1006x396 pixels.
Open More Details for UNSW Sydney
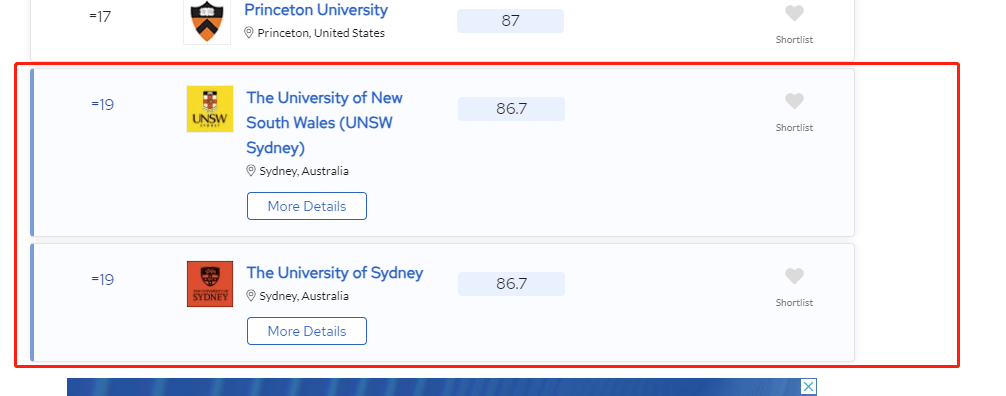click(x=307, y=206)
